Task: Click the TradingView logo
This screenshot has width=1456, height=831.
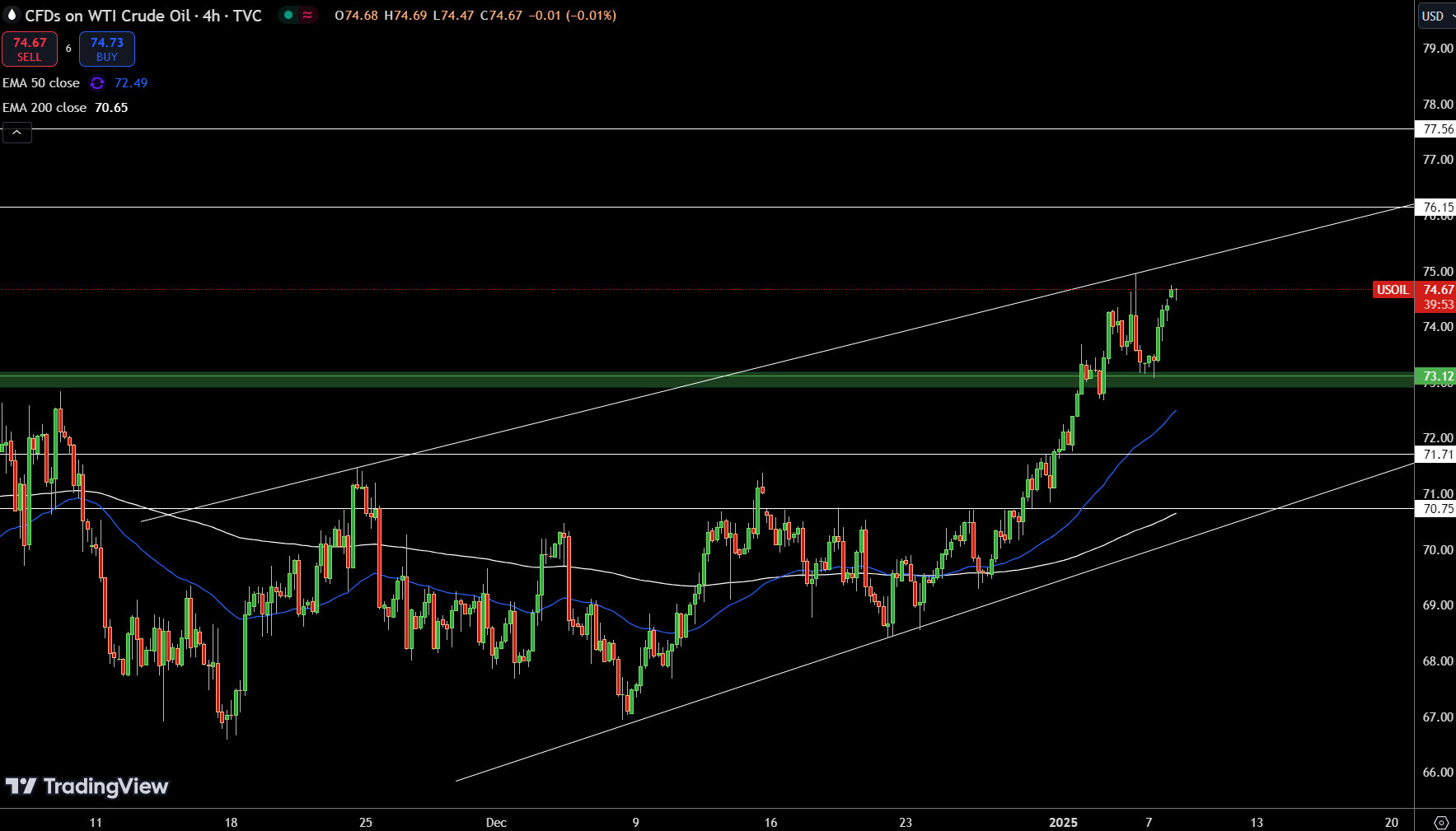Action: 87,787
